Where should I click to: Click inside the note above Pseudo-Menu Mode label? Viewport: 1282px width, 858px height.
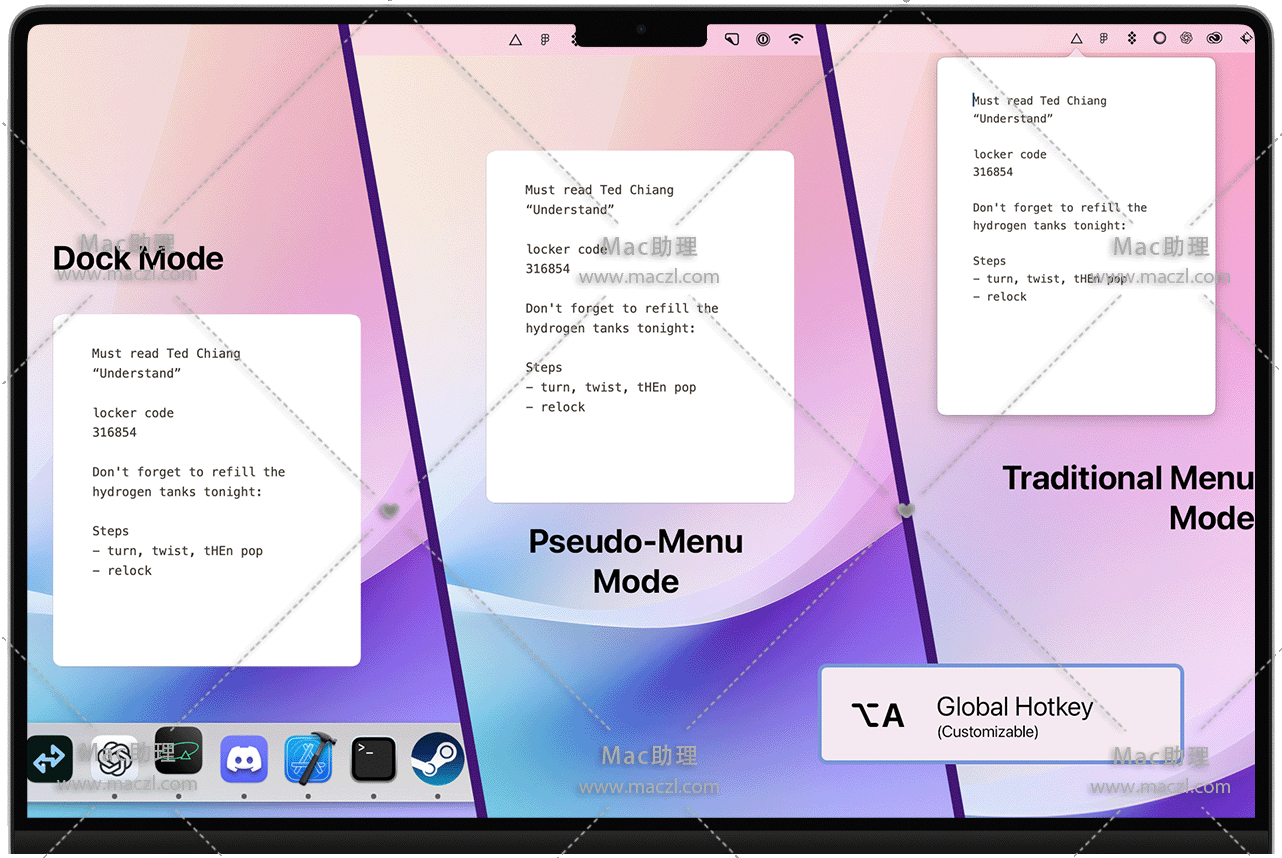point(639,326)
